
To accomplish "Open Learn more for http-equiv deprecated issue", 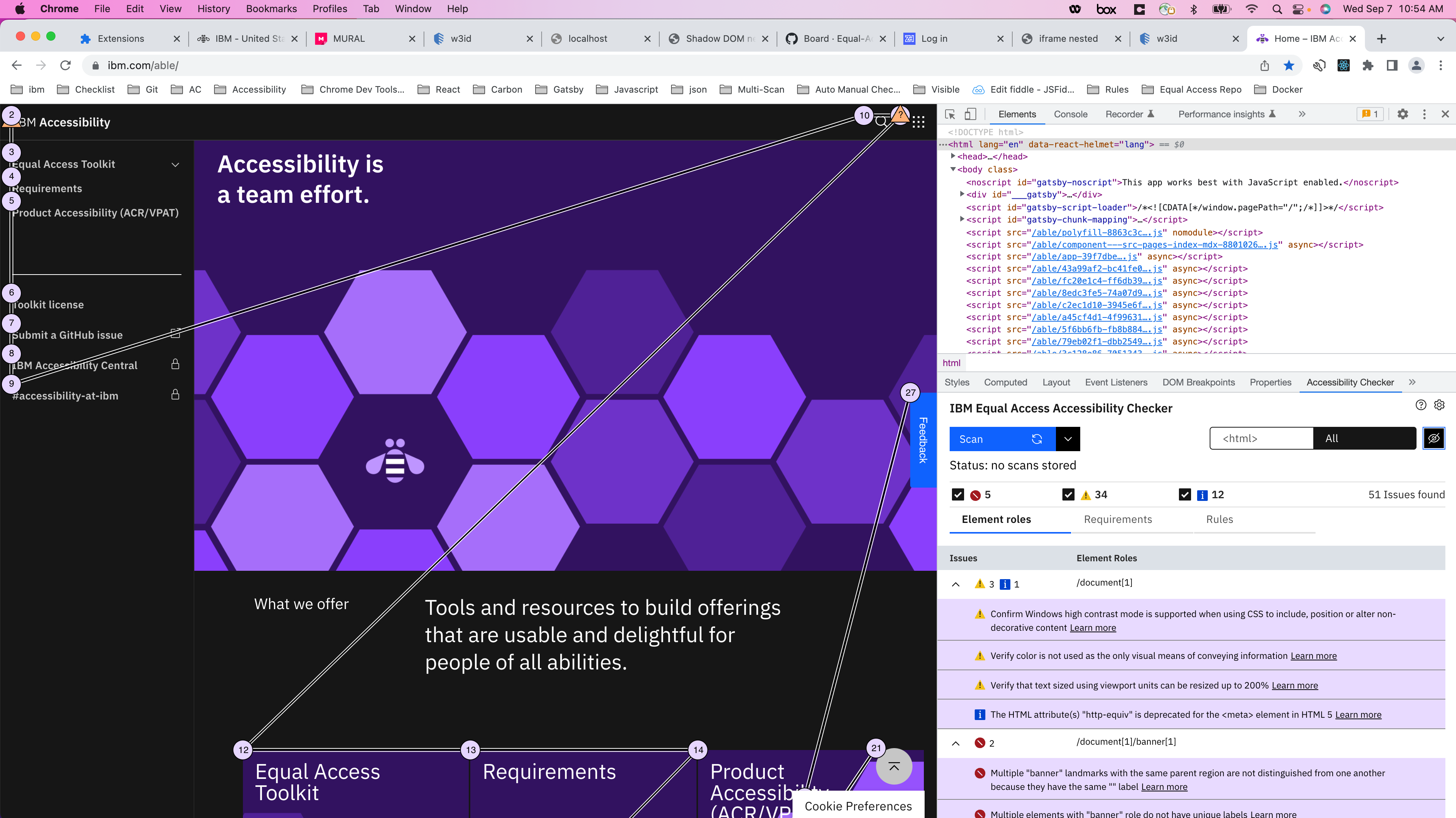I will [1358, 715].
